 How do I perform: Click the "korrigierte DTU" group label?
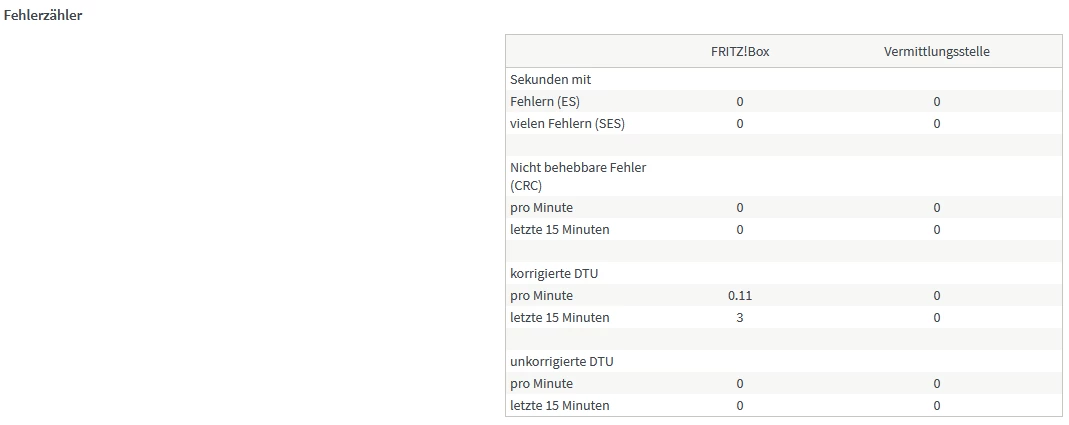(555, 273)
